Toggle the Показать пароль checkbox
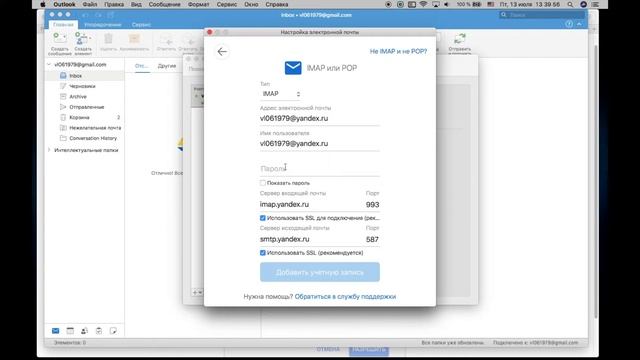Viewport: 640px width, 360px height. tap(263, 183)
